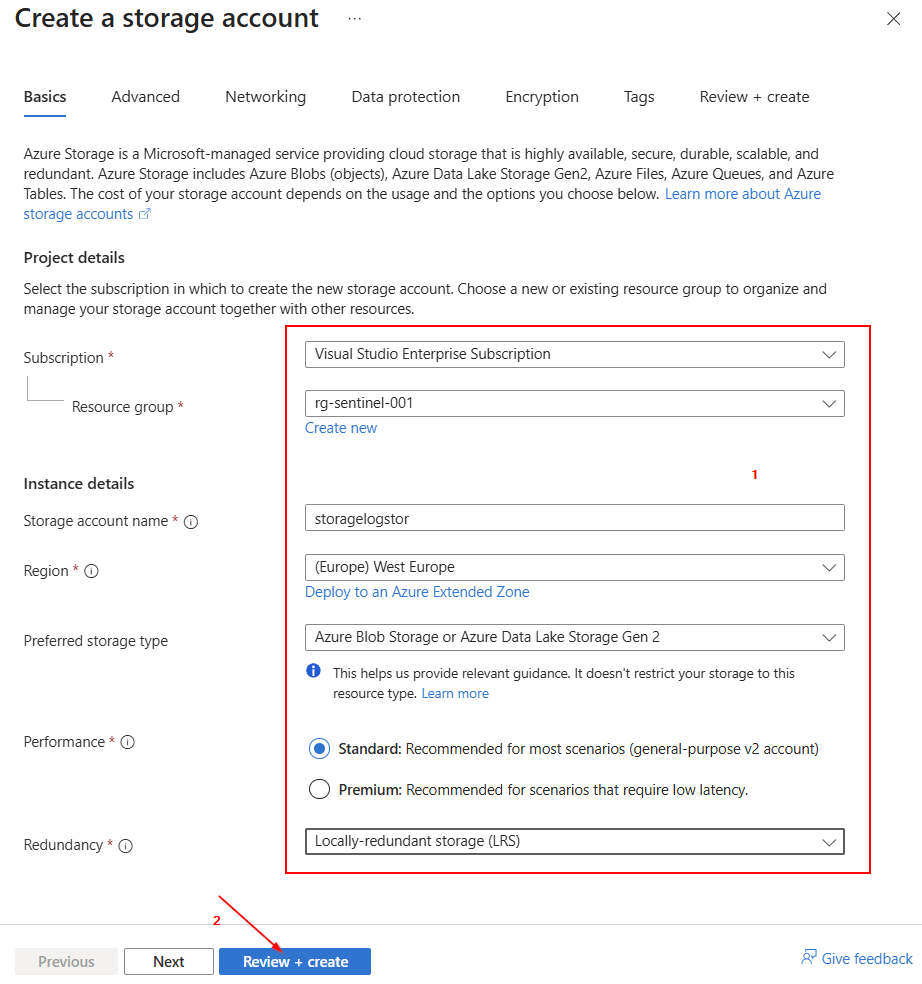922x984 pixels.
Task: Open the Subscription dropdown
Action: click(x=574, y=354)
